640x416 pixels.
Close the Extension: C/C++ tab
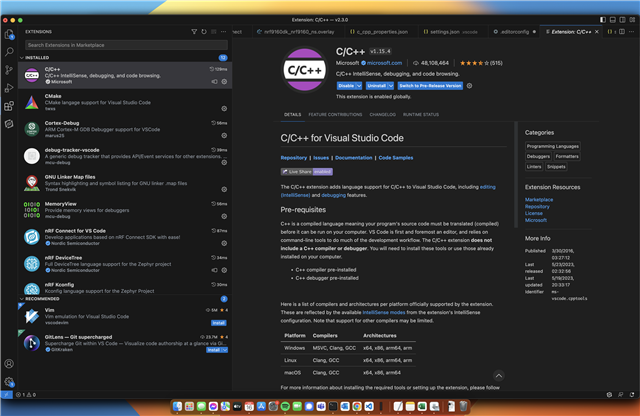pyautogui.click(x=597, y=32)
